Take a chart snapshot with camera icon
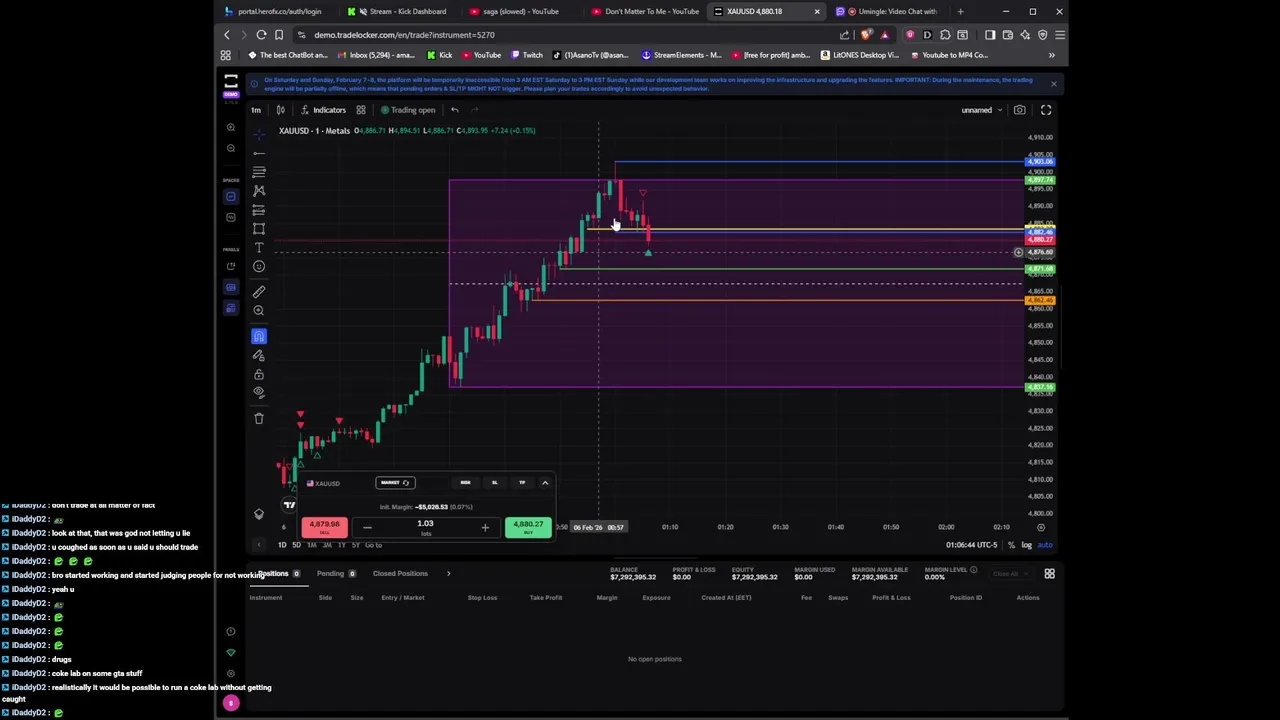Image resolution: width=1280 pixels, height=720 pixels. [x=1019, y=110]
